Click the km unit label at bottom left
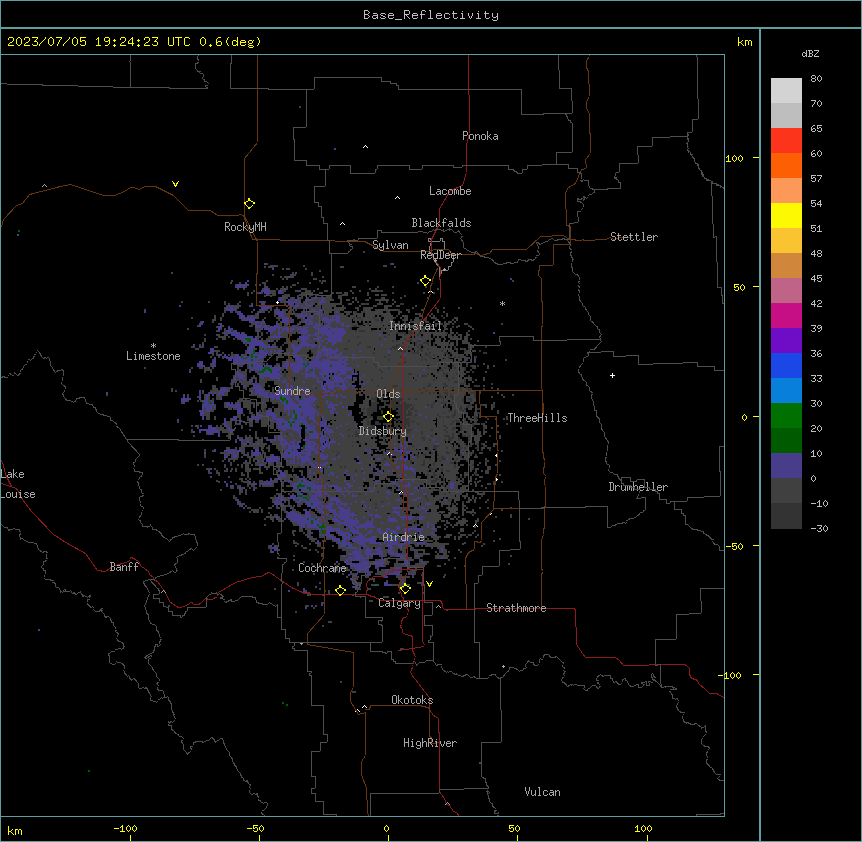The width and height of the screenshot is (862, 842). pos(15,830)
